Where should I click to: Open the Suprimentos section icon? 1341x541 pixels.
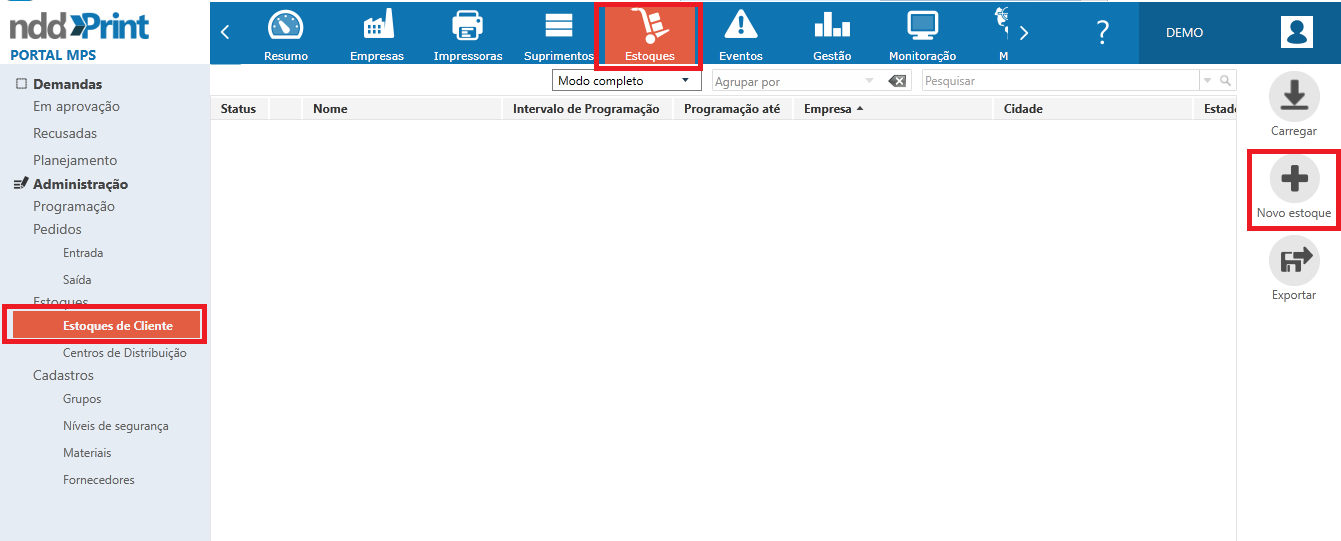click(559, 26)
